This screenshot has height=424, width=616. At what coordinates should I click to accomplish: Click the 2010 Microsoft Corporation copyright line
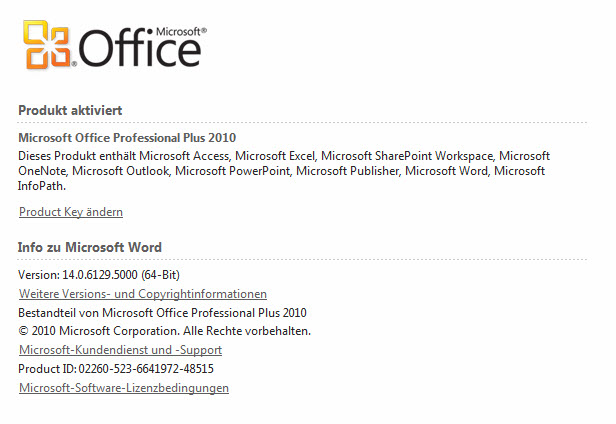coord(165,331)
